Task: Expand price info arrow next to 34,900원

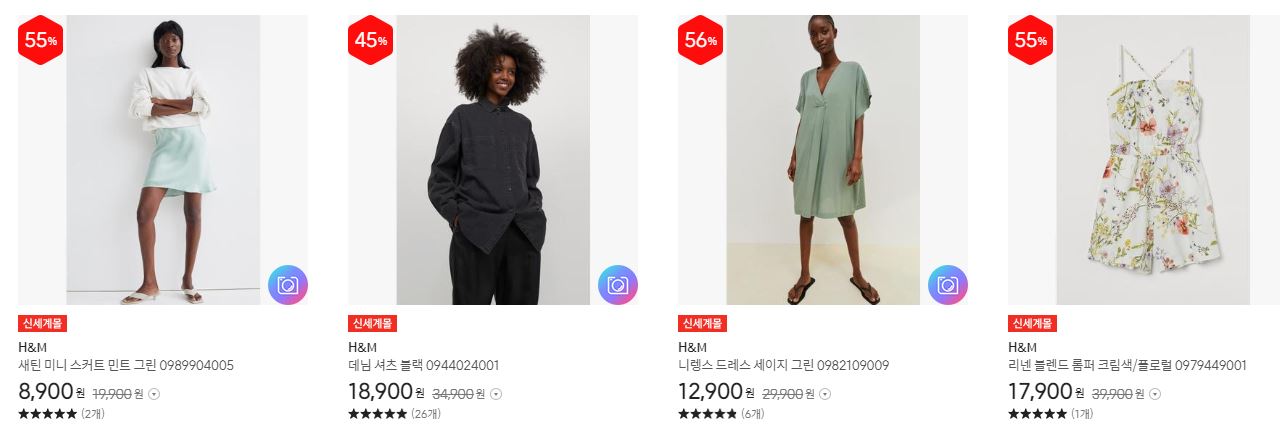Action: tap(496, 394)
